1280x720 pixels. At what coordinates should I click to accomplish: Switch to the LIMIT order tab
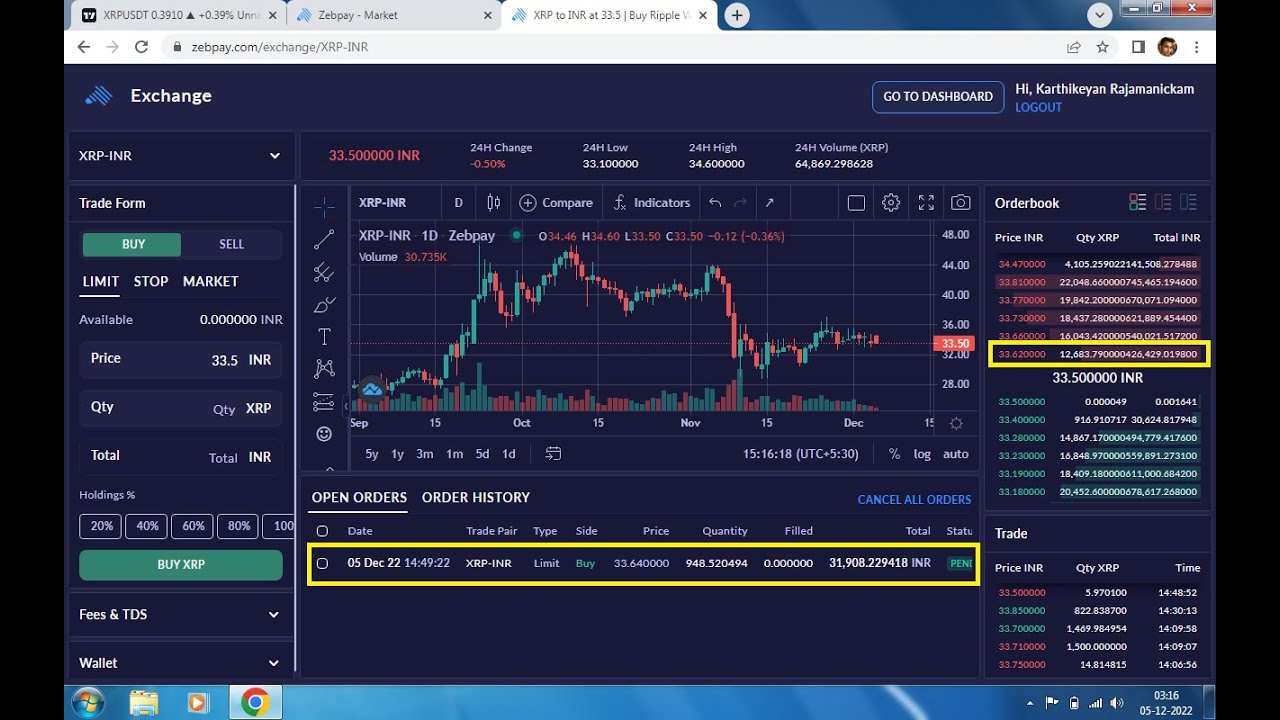[x=100, y=282]
